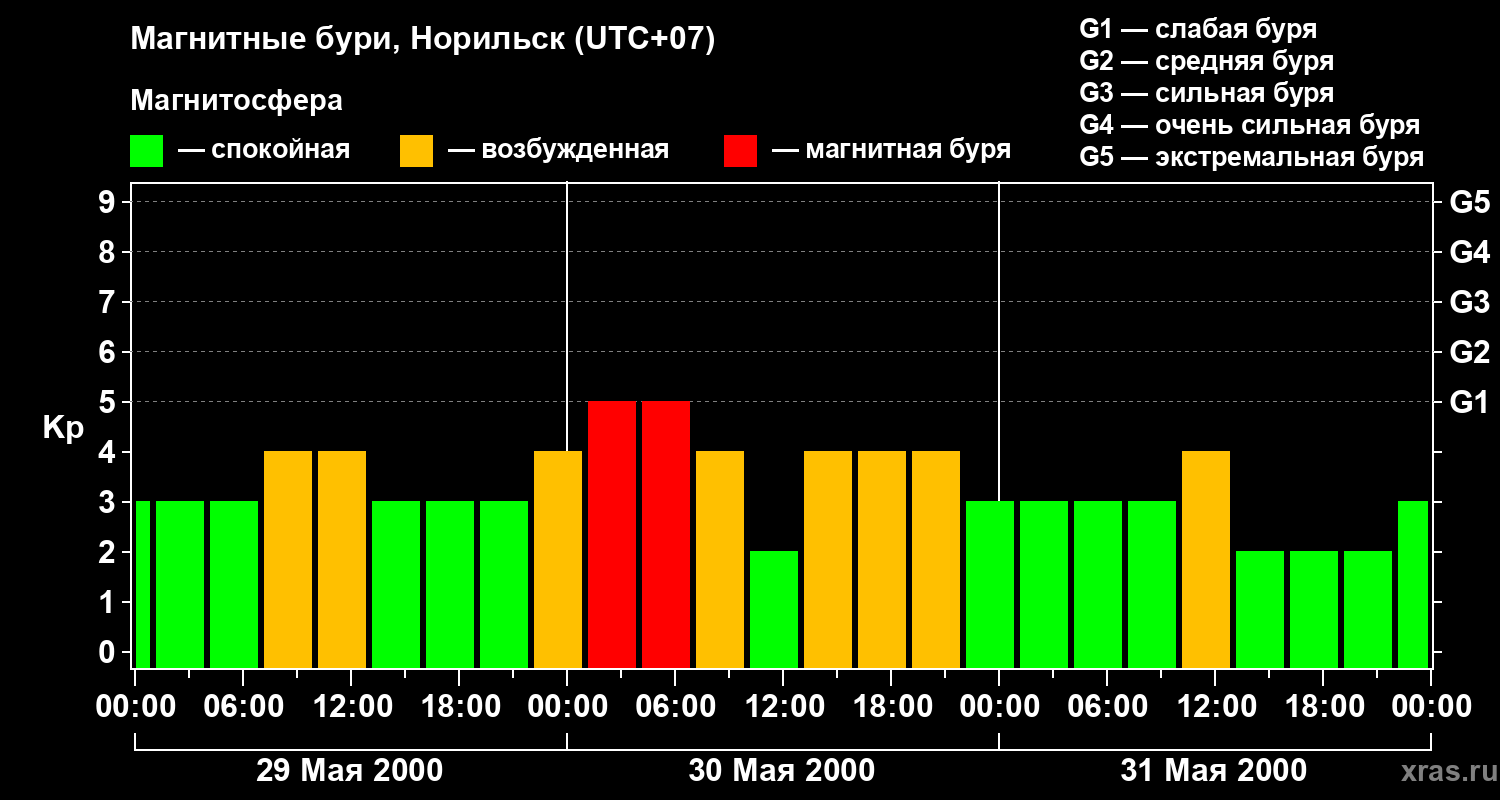The width and height of the screenshot is (1500, 800).
Task: Click the '12:00' time label under 30 May
Action: (x=783, y=707)
